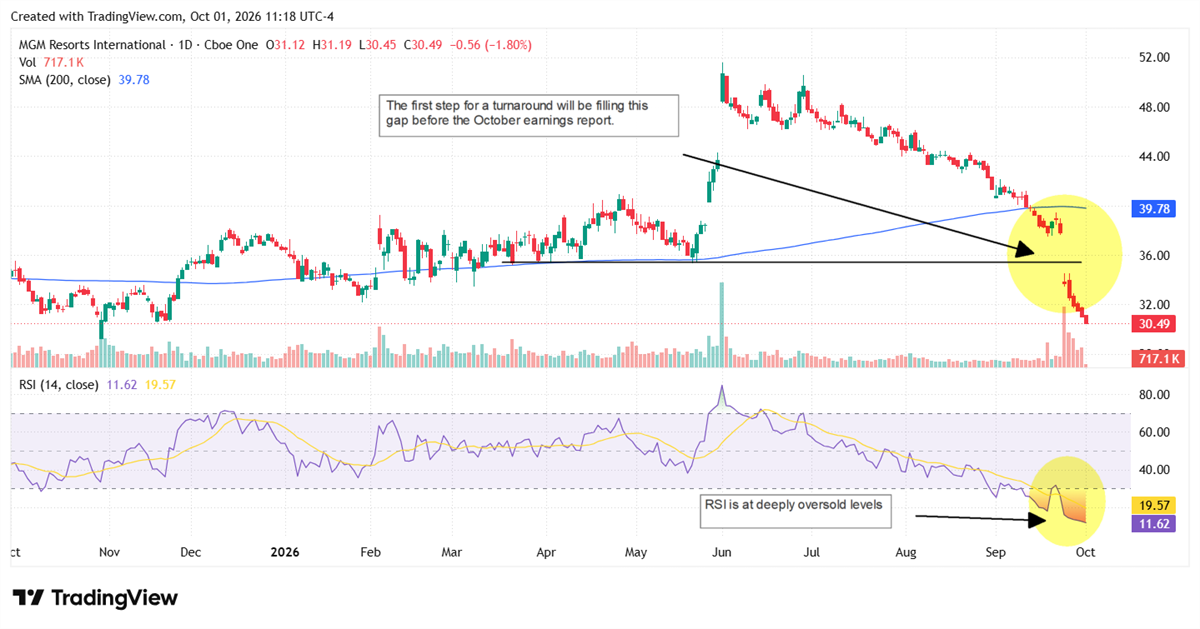Click the 'C30.49' close value in header
This screenshot has height=629, width=1200.
pyautogui.click(x=424, y=45)
